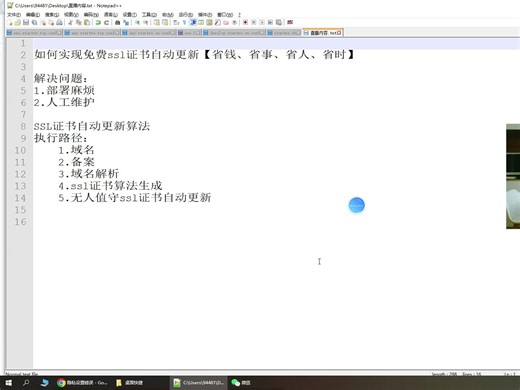The width and height of the screenshot is (520, 390).
Task: Click the line 4.ssl证书算法生成
Action: pyautogui.click(x=110, y=186)
